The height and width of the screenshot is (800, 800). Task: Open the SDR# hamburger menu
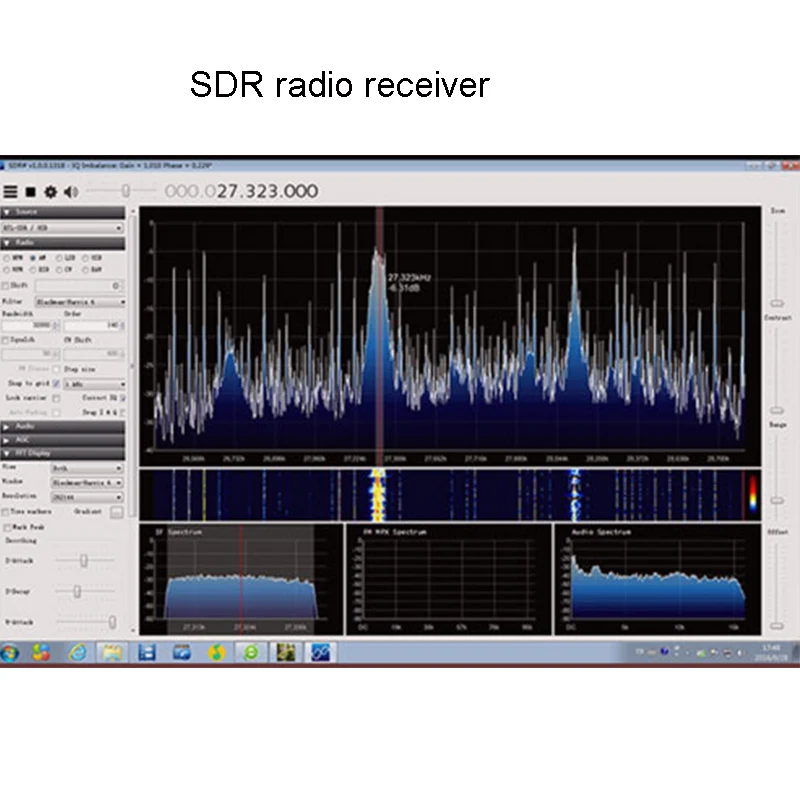coord(9,192)
